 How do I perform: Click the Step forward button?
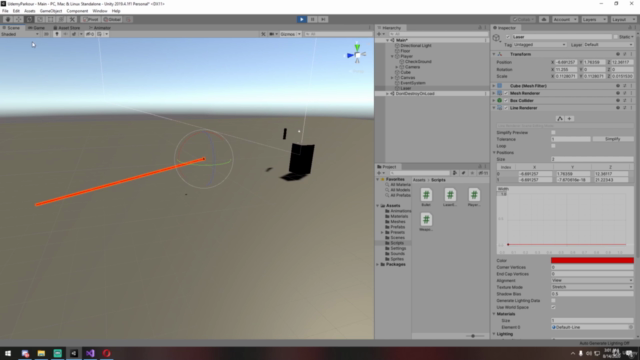[323, 19]
